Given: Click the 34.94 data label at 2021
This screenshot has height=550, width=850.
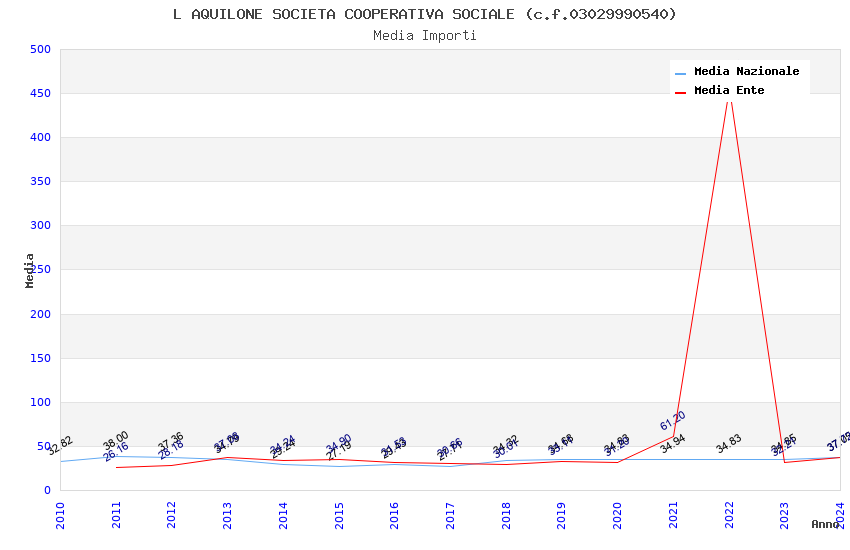Looking at the screenshot, I should (673, 444).
